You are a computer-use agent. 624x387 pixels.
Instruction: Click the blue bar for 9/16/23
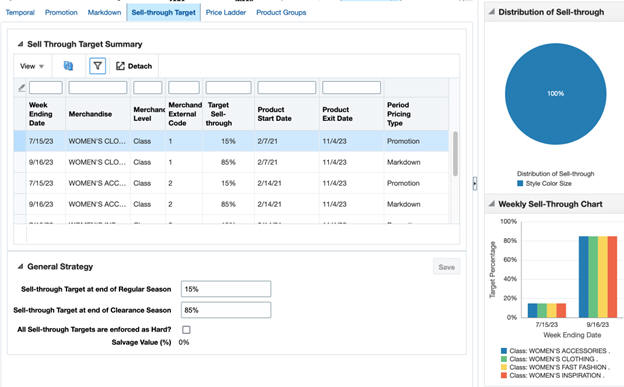583,277
